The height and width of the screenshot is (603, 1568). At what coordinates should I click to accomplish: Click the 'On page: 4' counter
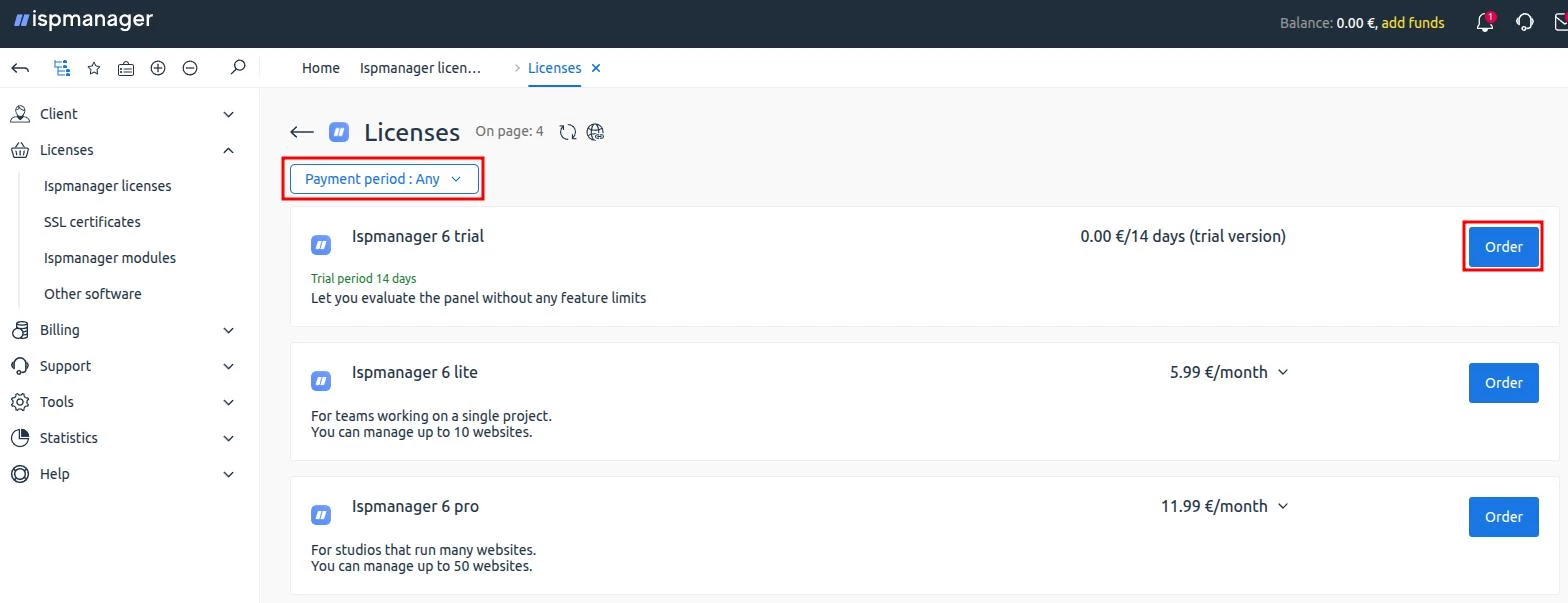[509, 131]
